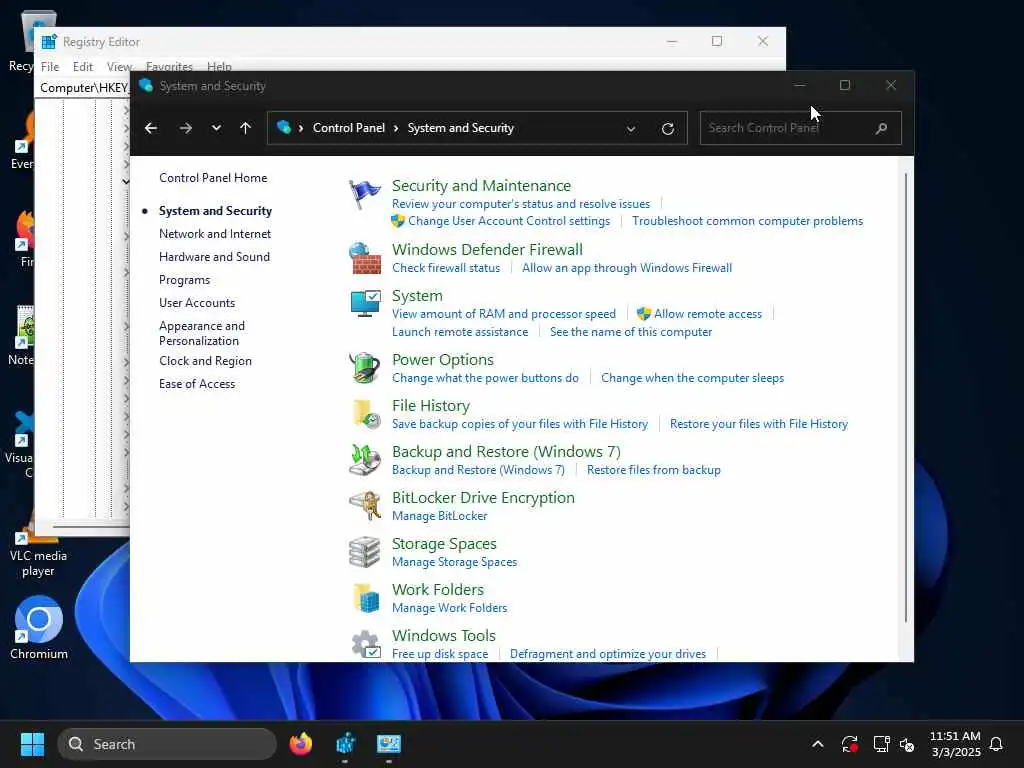Image resolution: width=1024 pixels, height=768 pixels.
Task: Open the VLC media player desktop shortcut
Action: click(x=38, y=547)
